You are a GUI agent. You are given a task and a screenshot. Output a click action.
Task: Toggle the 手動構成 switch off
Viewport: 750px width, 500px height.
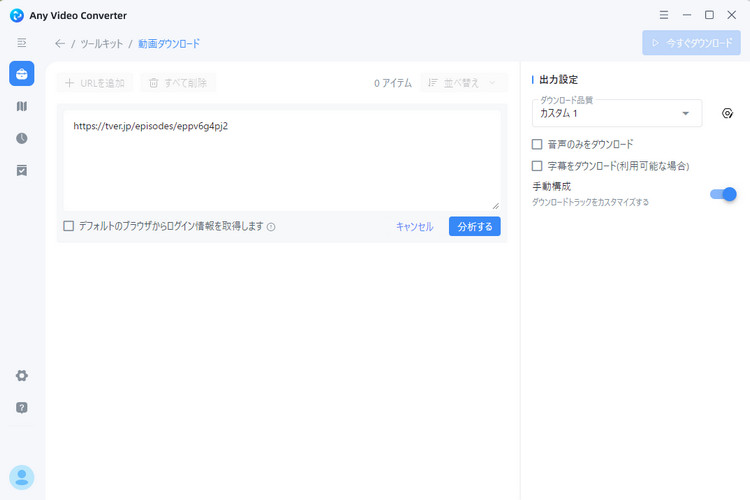click(723, 194)
